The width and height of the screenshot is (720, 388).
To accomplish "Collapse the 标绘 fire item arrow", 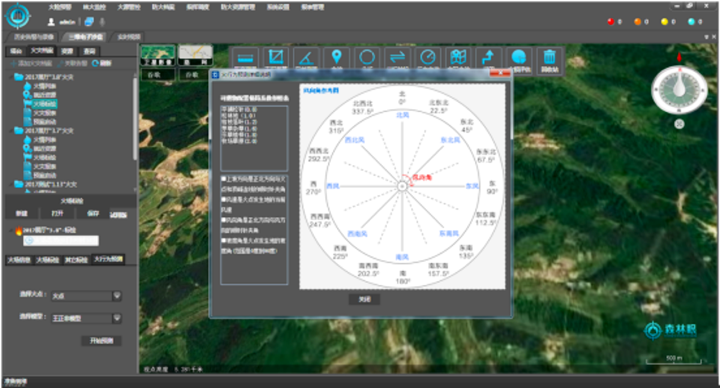I will (11, 230).
